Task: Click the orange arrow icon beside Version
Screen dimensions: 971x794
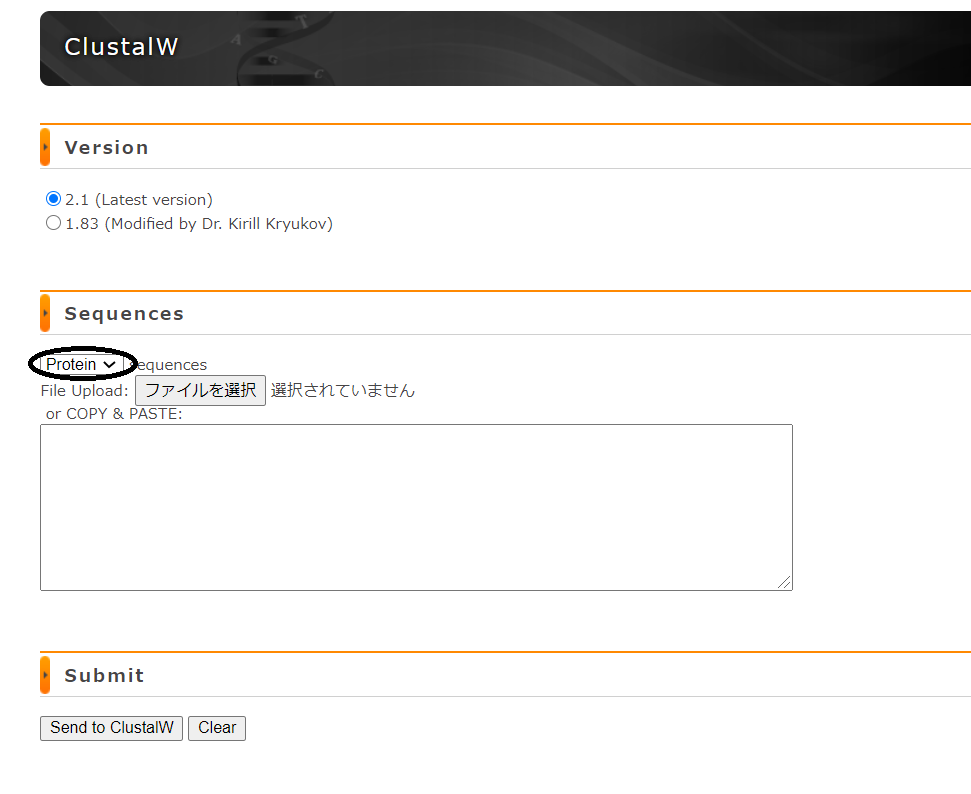Action: (x=45, y=147)
